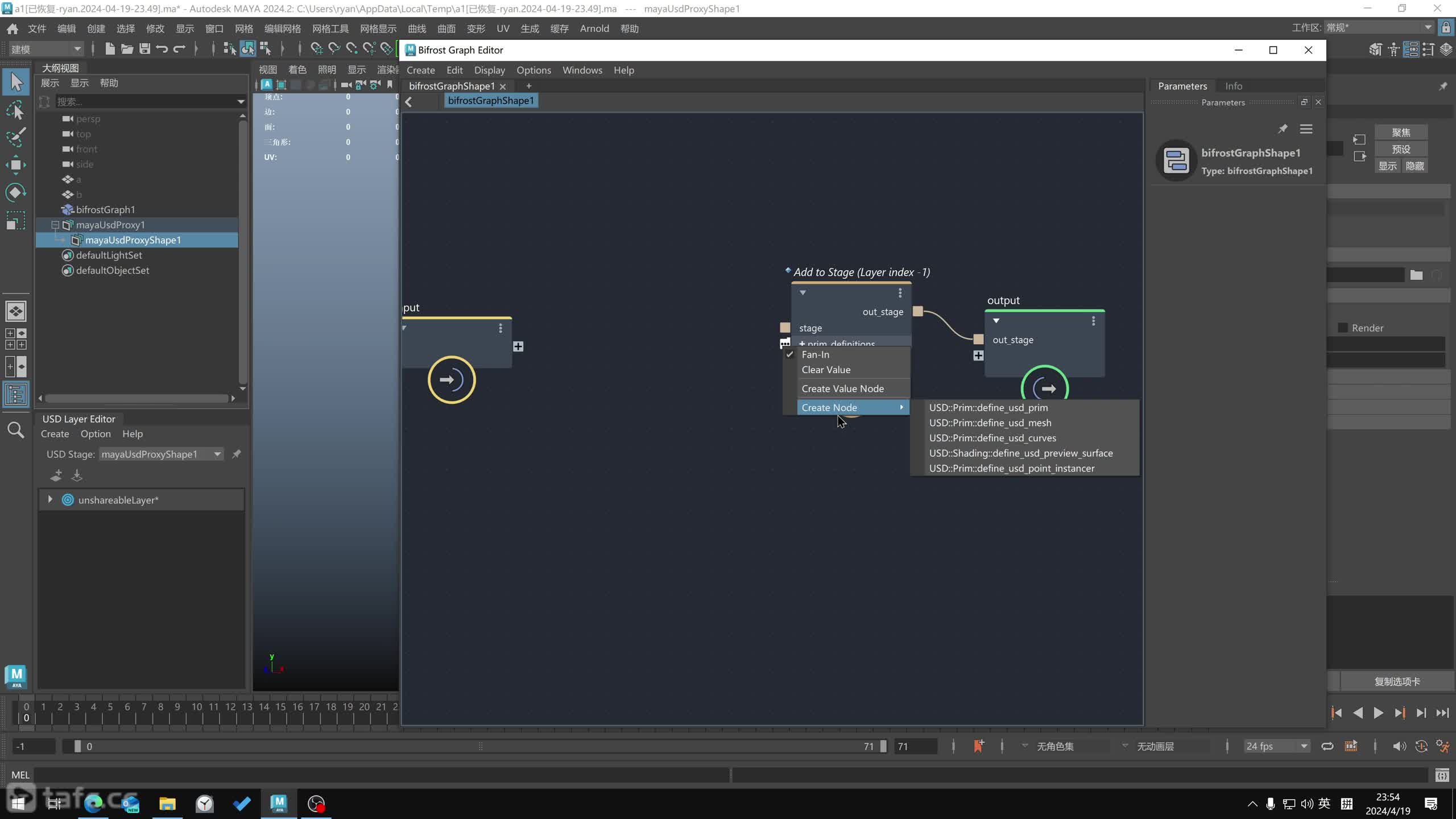Collapse the mayaUsdProxy1 tree node
The image size is (1456, 819).
[x=55, y=225]
